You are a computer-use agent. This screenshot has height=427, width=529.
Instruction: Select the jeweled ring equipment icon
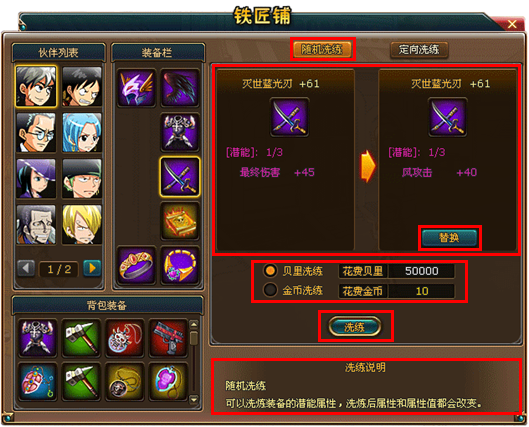(136, 266)
